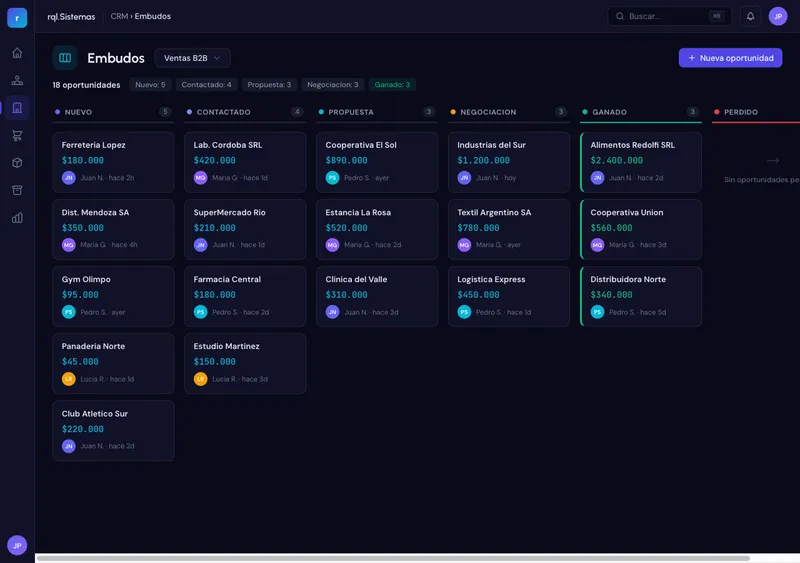Viewport: 800px width, 563px height.
Task: Click the Embudos kanban board icon
Action: pos(65,58)
